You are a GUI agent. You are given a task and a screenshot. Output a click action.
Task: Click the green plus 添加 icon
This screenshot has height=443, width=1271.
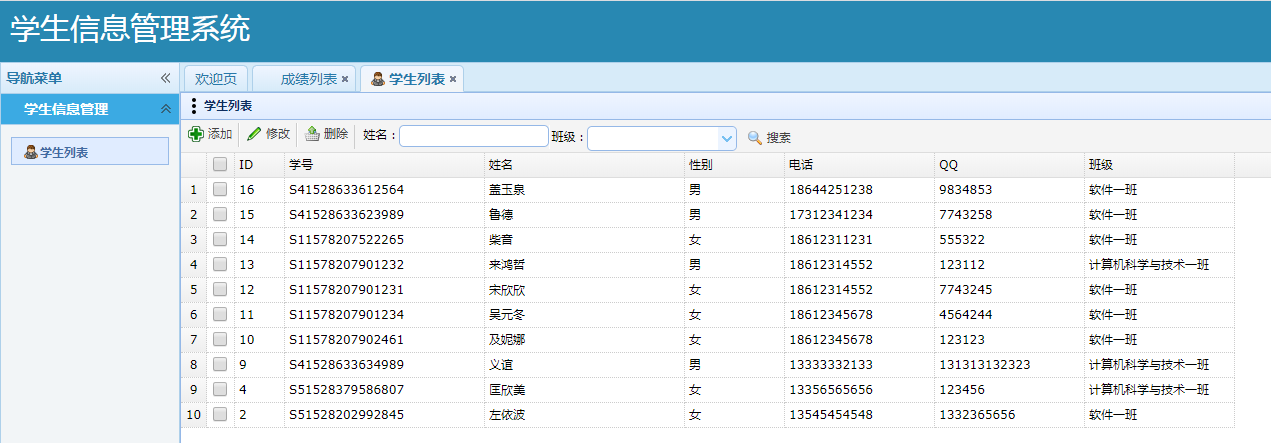[196, 135]
